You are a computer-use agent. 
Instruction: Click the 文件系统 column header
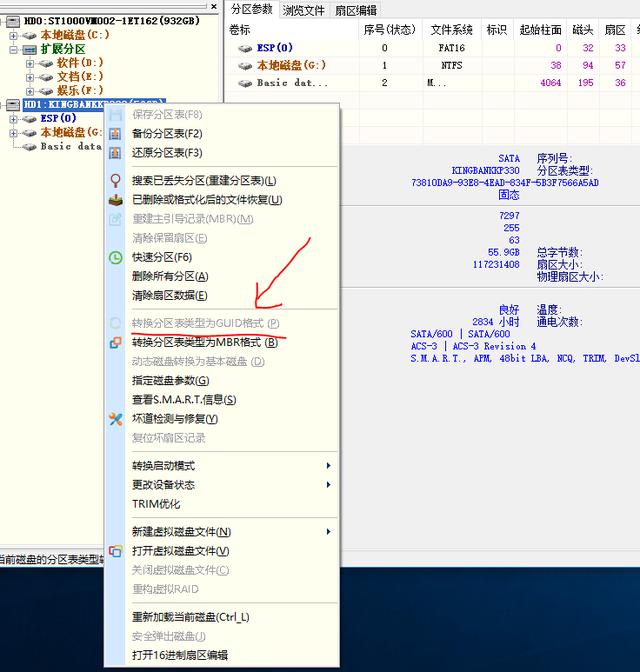click(452, 30)
